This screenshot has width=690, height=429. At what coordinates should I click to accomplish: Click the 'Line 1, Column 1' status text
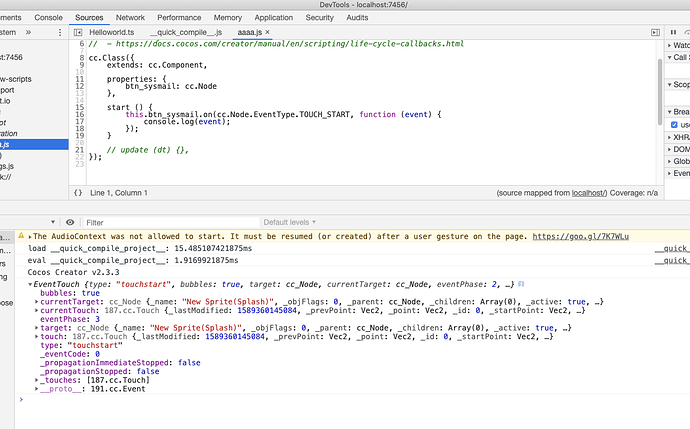[119, 193]
